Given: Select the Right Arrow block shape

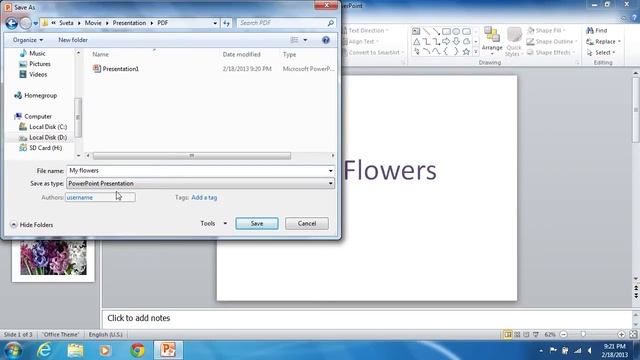Looking at the screenshot, I should [446, 42].
